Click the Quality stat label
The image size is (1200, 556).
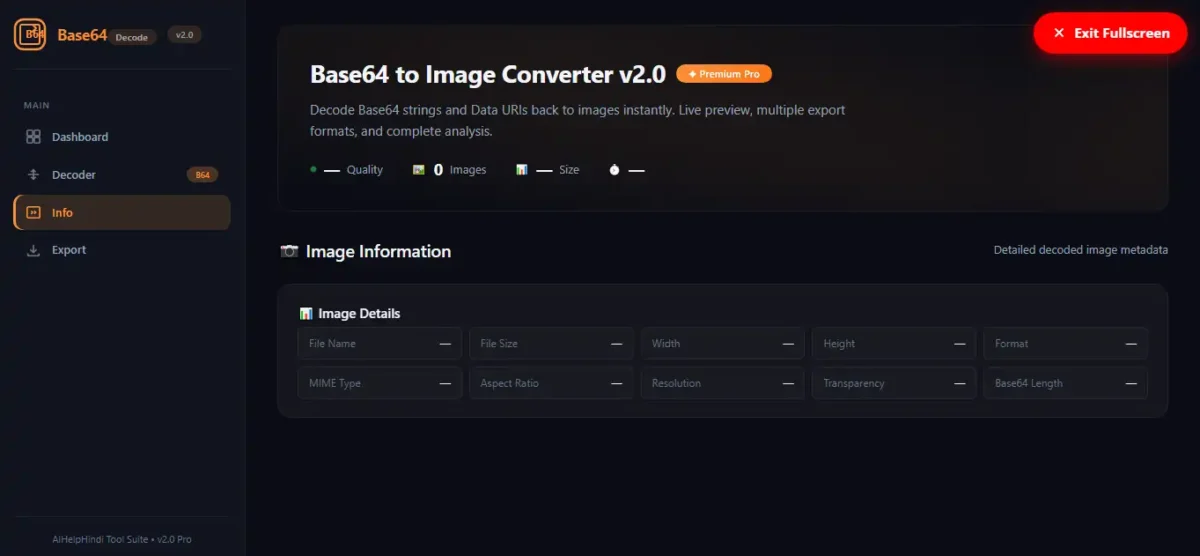click(365, 170)
